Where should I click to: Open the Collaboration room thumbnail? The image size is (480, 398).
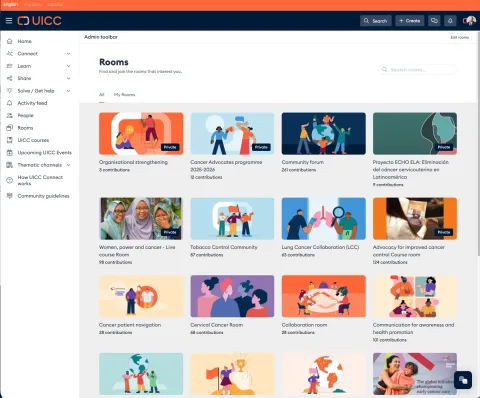324,296
